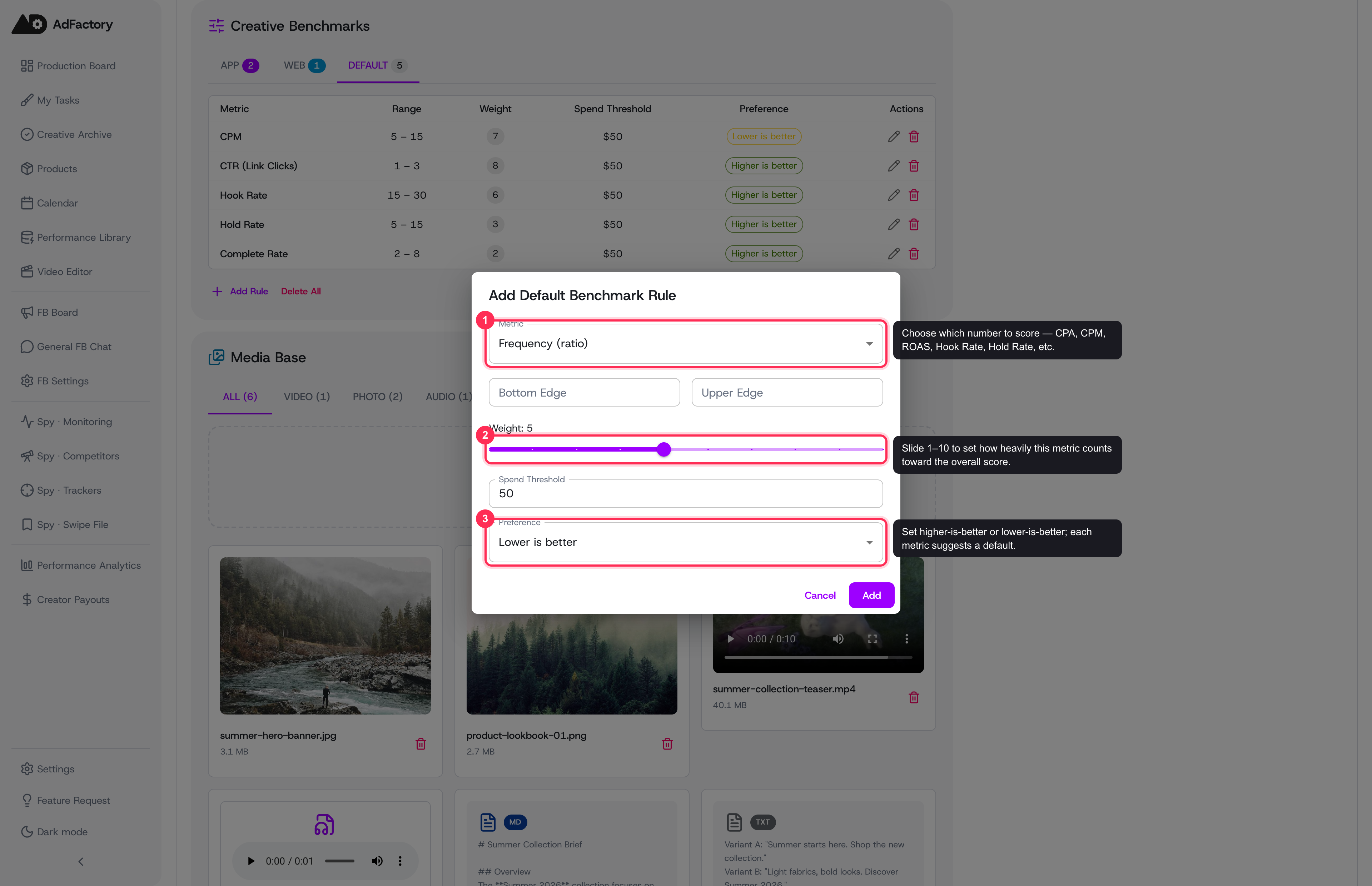Switch to WEB benchmarks tab
The image size is (1372, 886).
click(304, 66)
